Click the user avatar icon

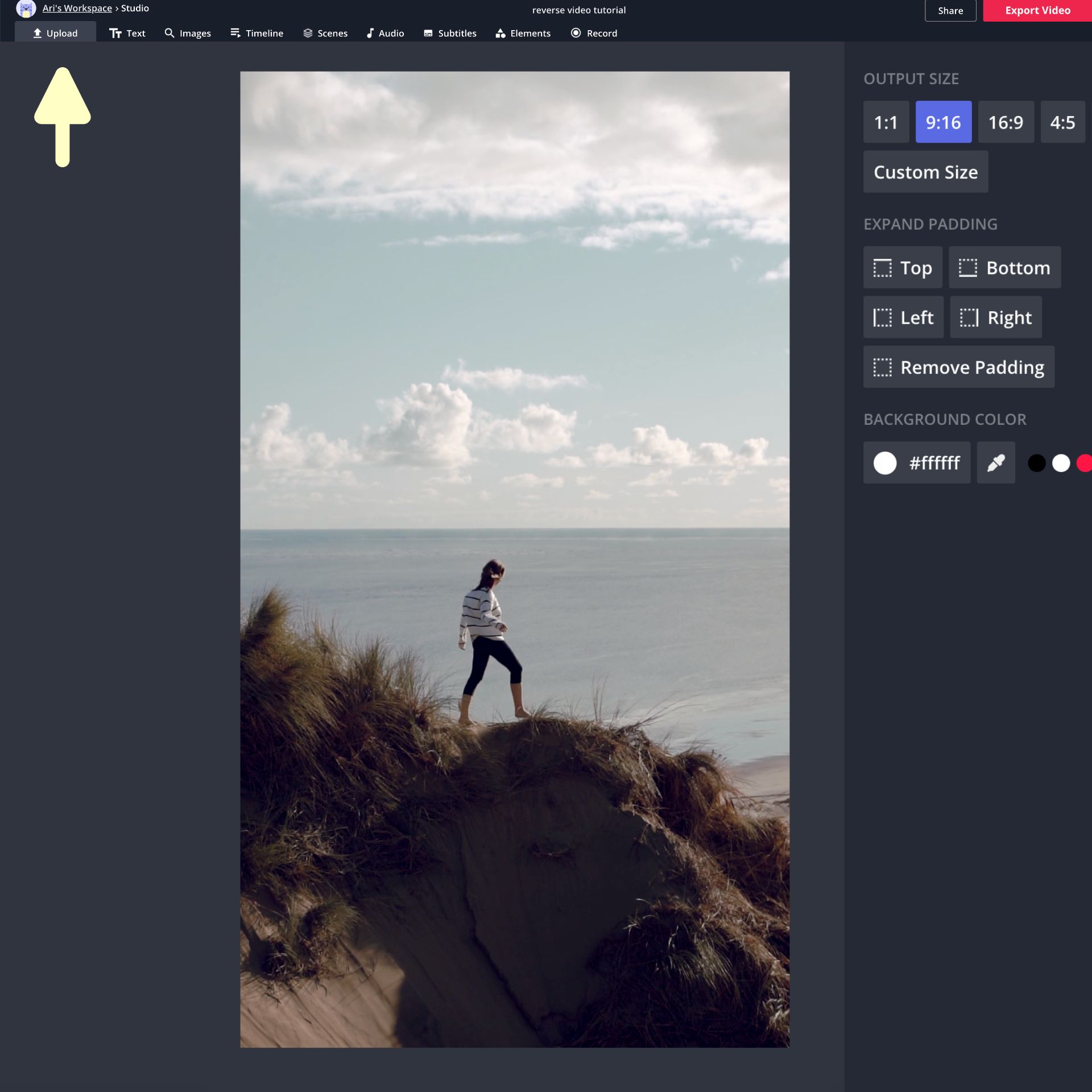point(26,9)
